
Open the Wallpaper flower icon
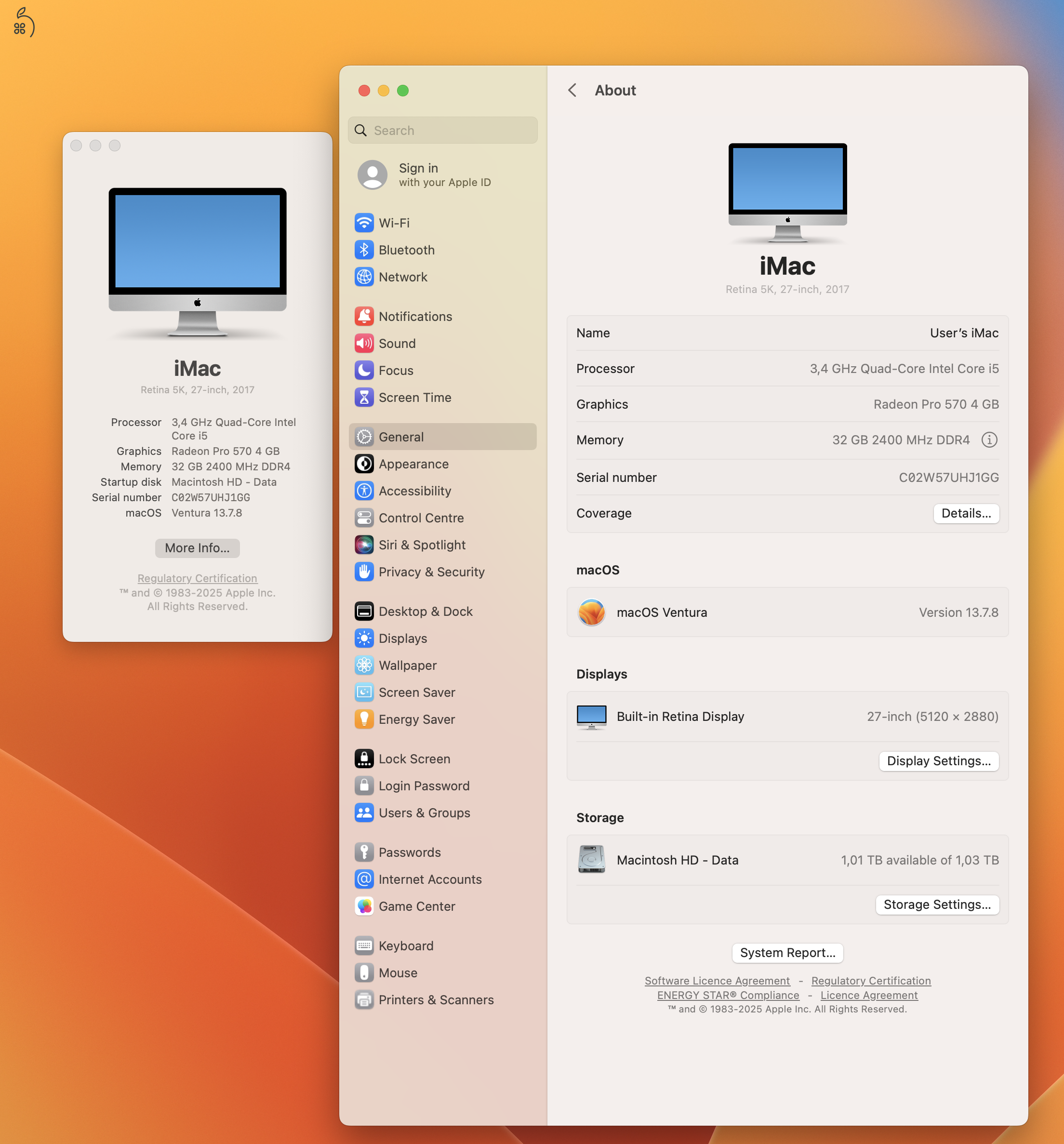click(364, 665)
